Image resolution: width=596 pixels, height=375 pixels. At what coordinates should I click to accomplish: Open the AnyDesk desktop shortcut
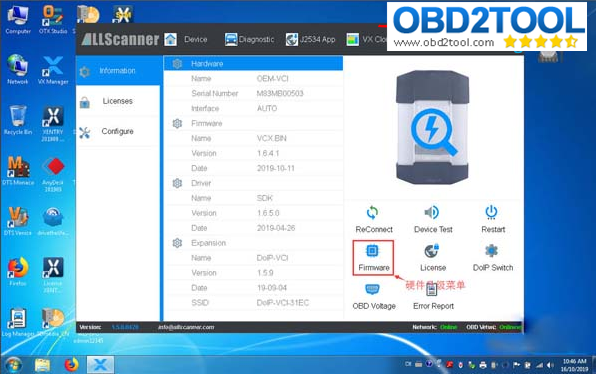tap(53, 174)
